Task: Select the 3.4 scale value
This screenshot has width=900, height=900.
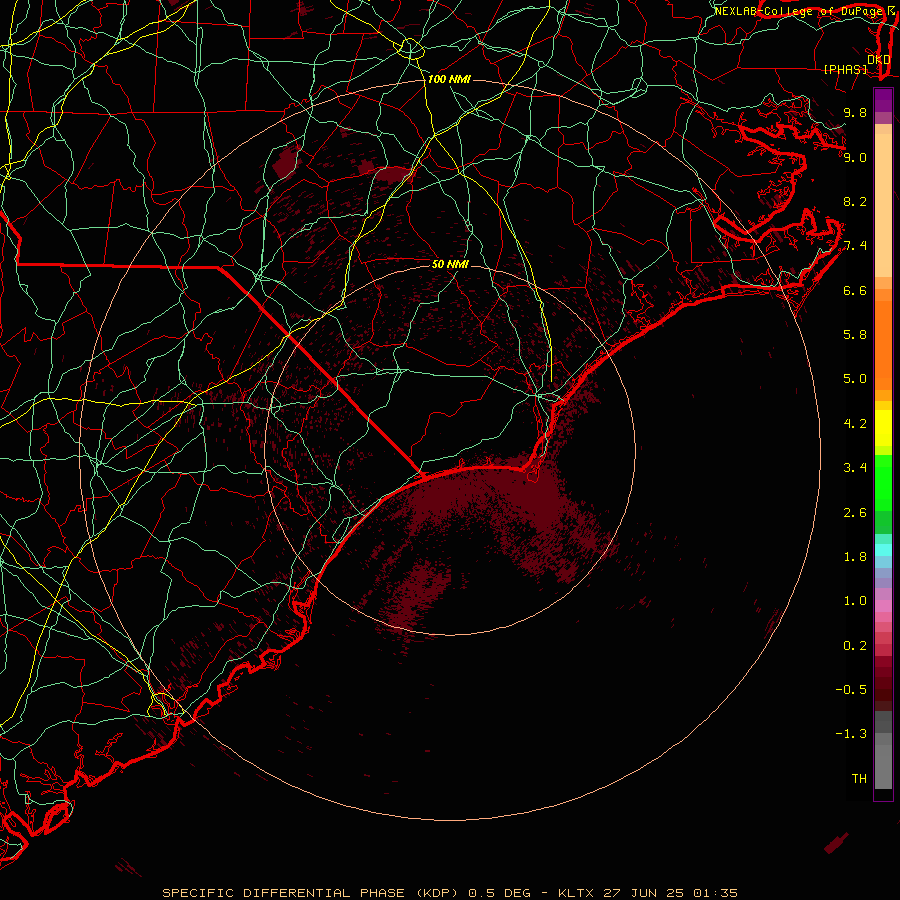Action: click(855, 468)
